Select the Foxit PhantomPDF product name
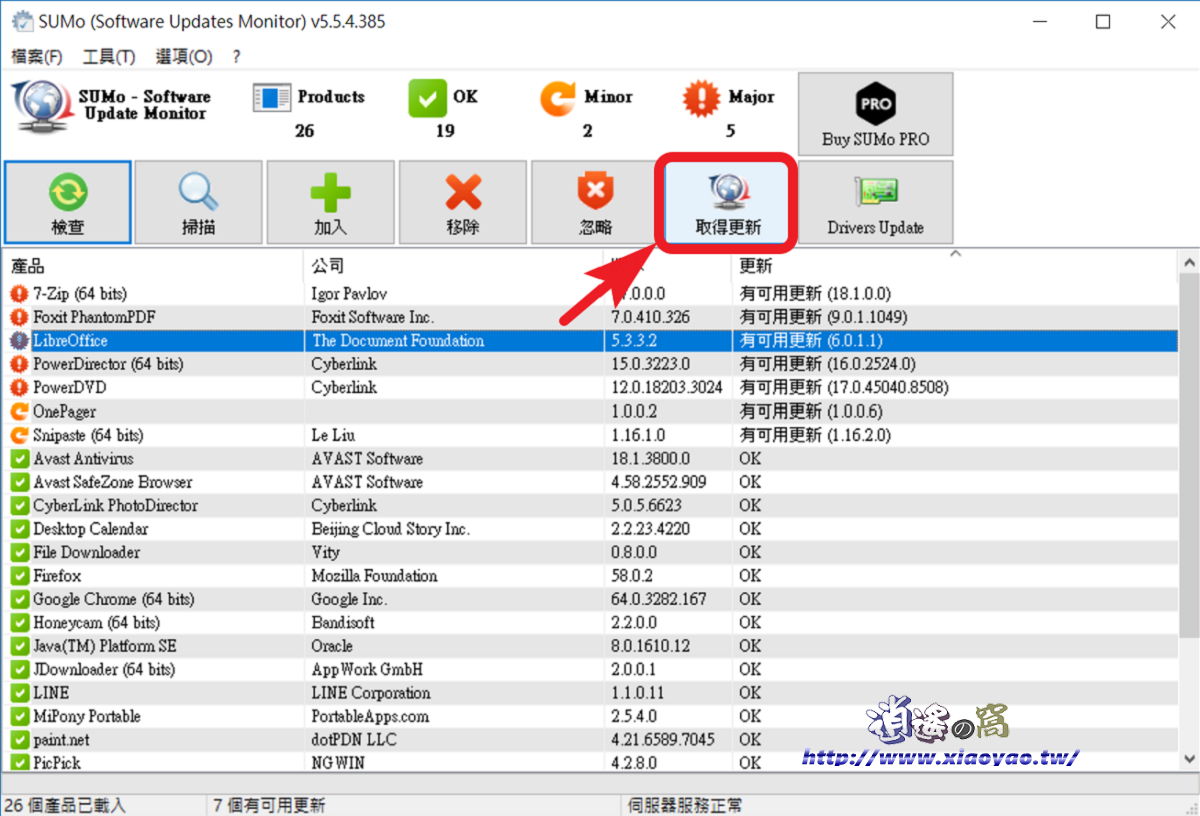The image size is (1200, 816). pyautogui.click(x=94, y=317)
